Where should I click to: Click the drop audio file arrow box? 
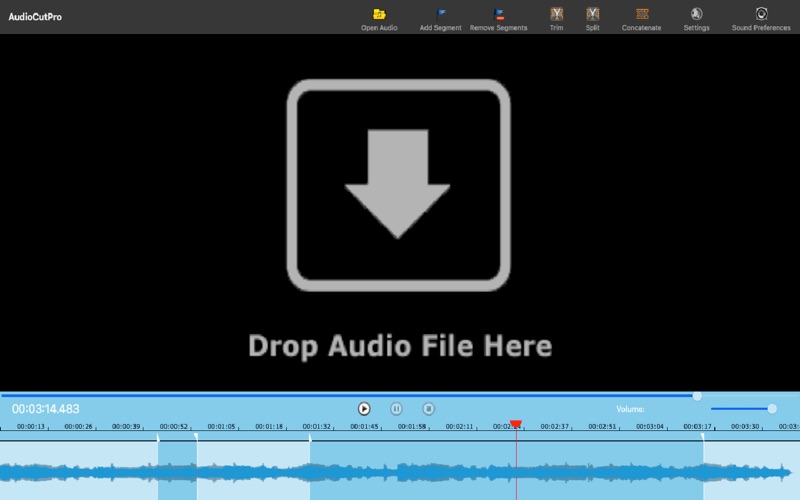point(398,185)
